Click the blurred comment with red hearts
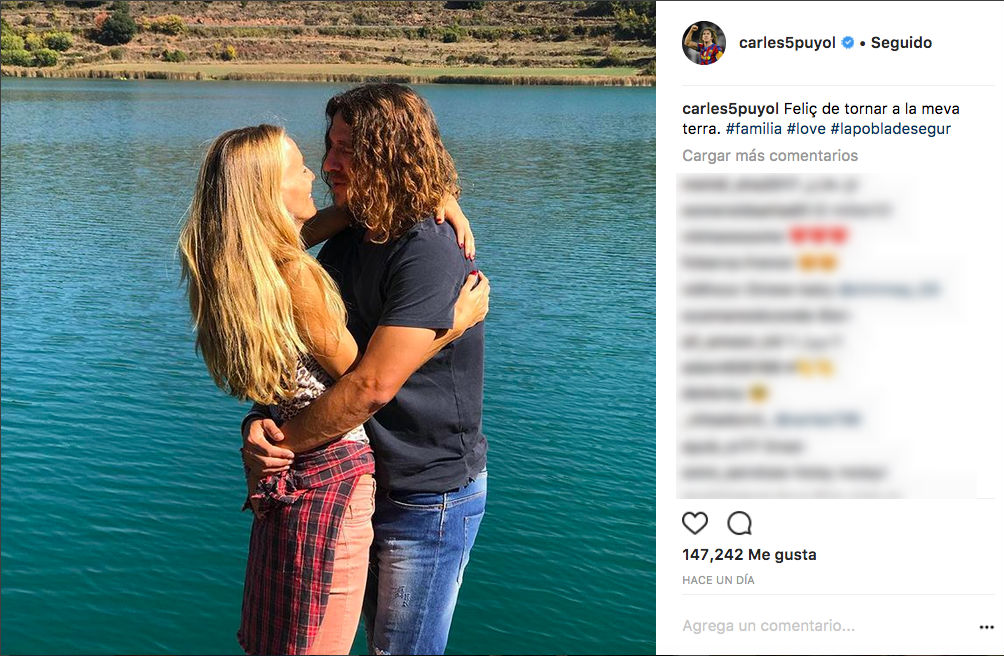The image size is (1004, 656). tap(765, 236)
